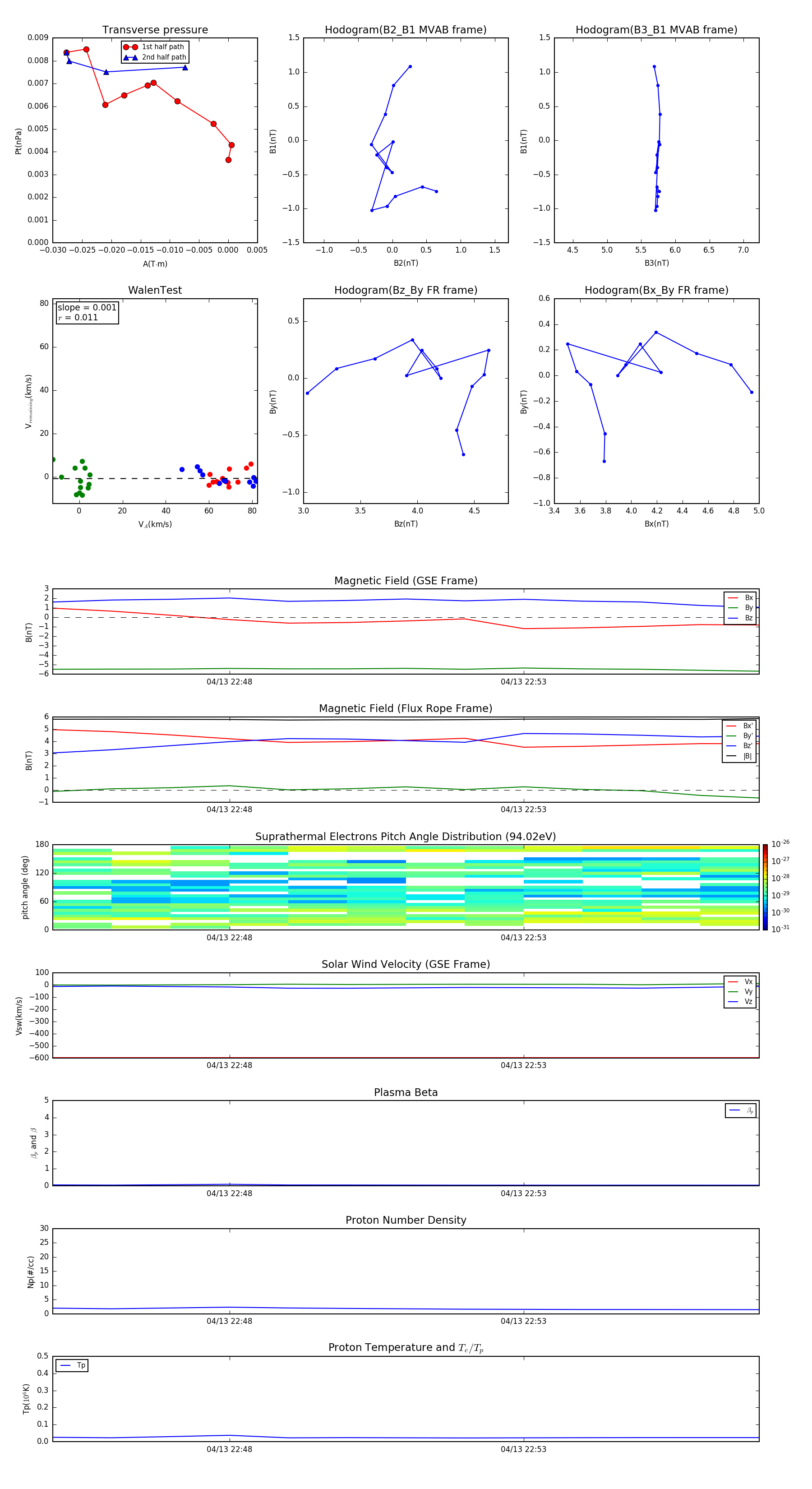Click the "Bx'" entry in Flux Rope legend
The width and height of the screenshot is (812, 1489).
pyautogui.click(x=739, y=726)
